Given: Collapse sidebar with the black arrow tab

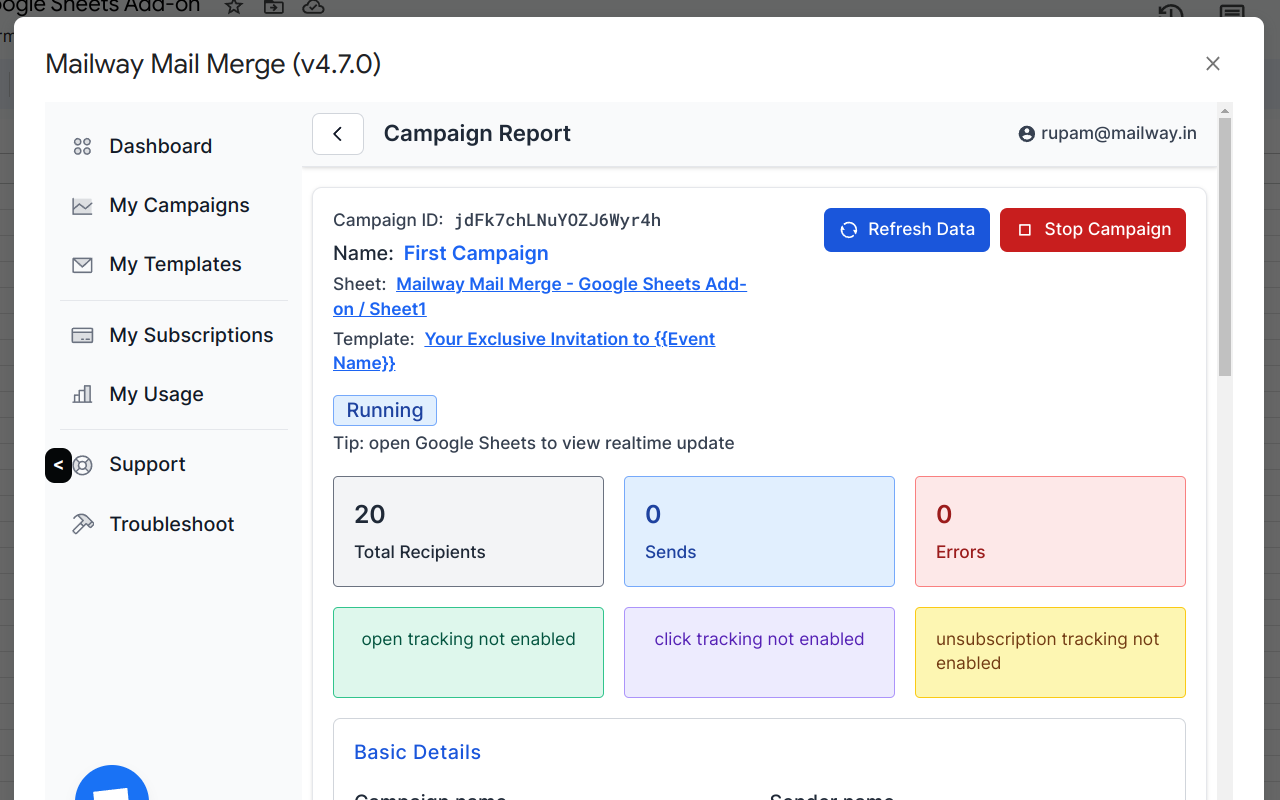Looking at the screenshot, I should click(58, 465).
